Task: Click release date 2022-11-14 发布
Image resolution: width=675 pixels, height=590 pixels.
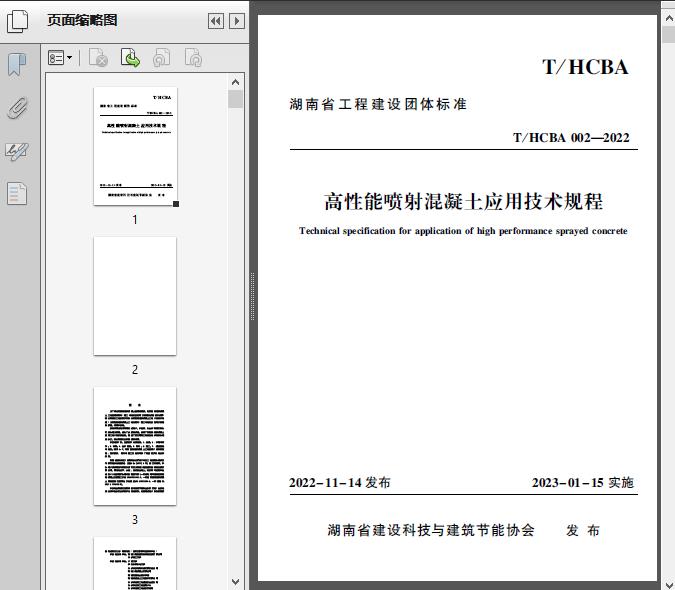Action: 340,482
